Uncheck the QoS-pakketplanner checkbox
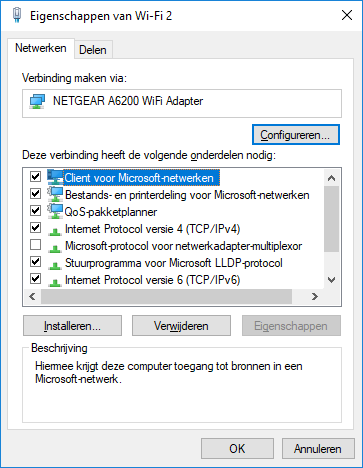The width and height of the screenshot is (363, 468). [35, 211]
